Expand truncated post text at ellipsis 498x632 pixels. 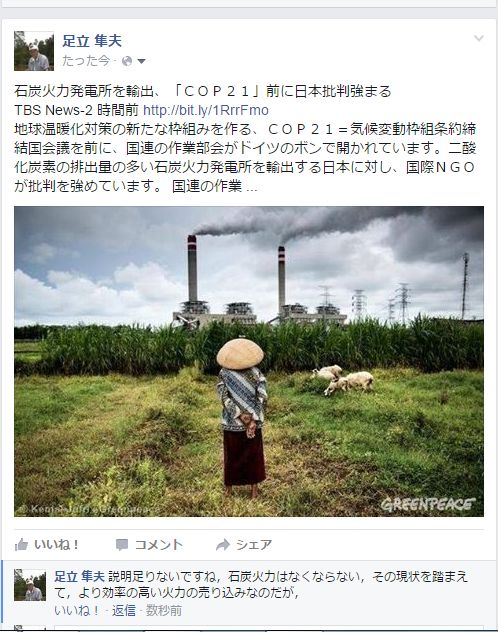pyautogui.click(x=251, y=187)
